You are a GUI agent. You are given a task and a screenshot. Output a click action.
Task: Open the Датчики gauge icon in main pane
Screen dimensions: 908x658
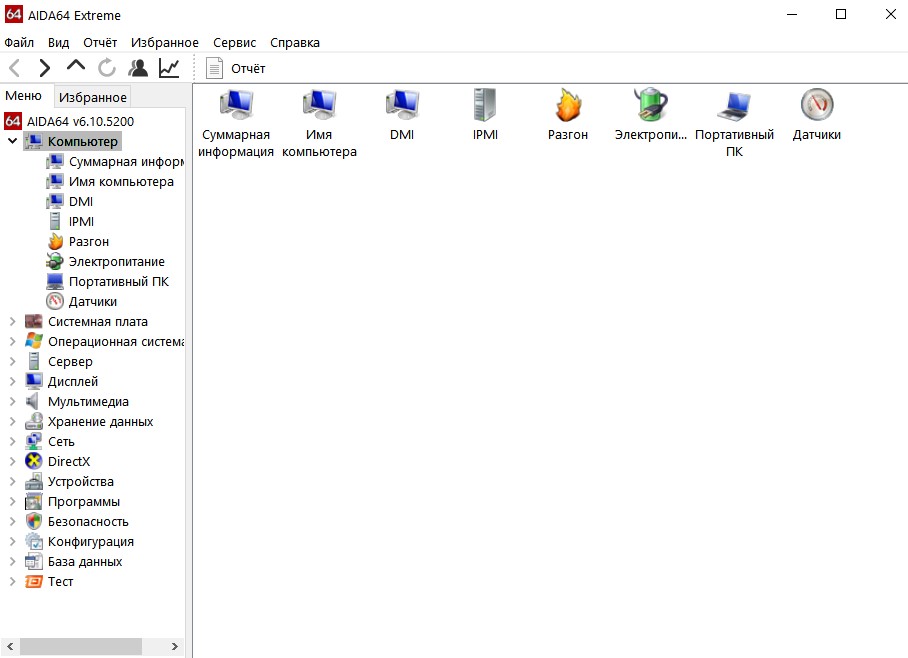(816, 105)
